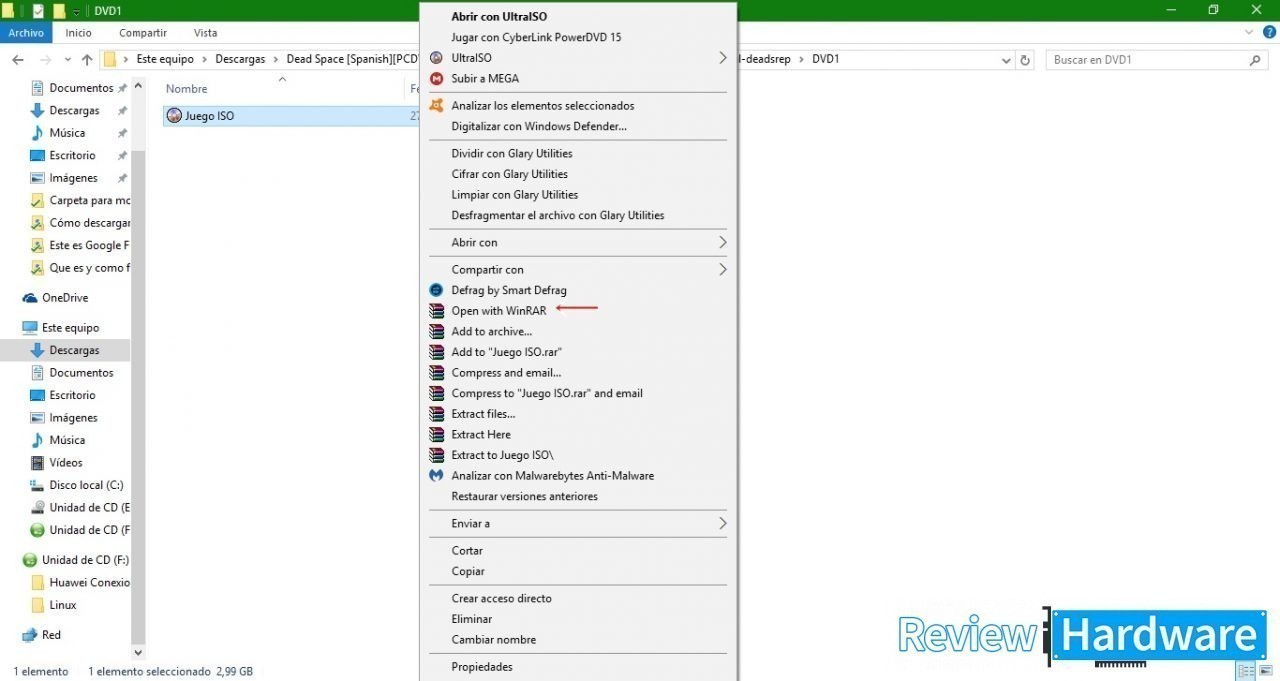Viewport: 1280px width, 681px height.
Task: Click the OneDrive cloud icon
Action: (x=30, y=298)
